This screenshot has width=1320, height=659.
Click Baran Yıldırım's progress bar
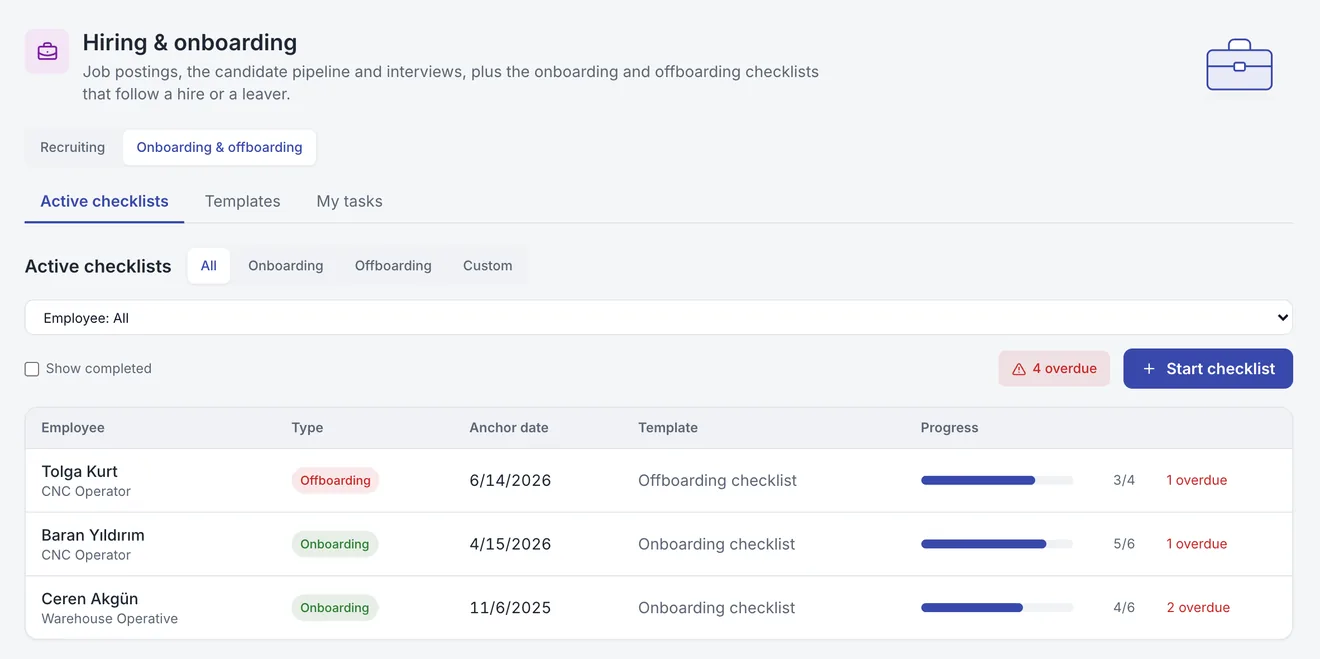[x=997, y=544]
